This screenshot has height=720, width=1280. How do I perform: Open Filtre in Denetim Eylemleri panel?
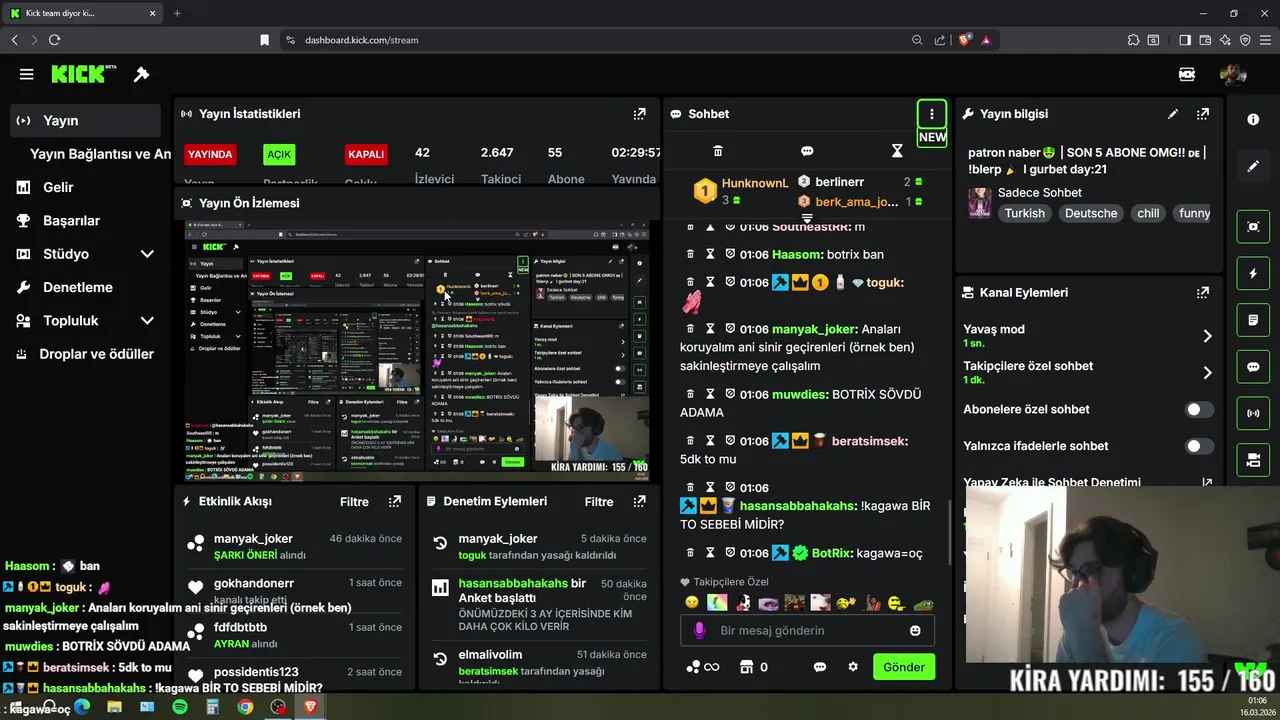point(598,502)
